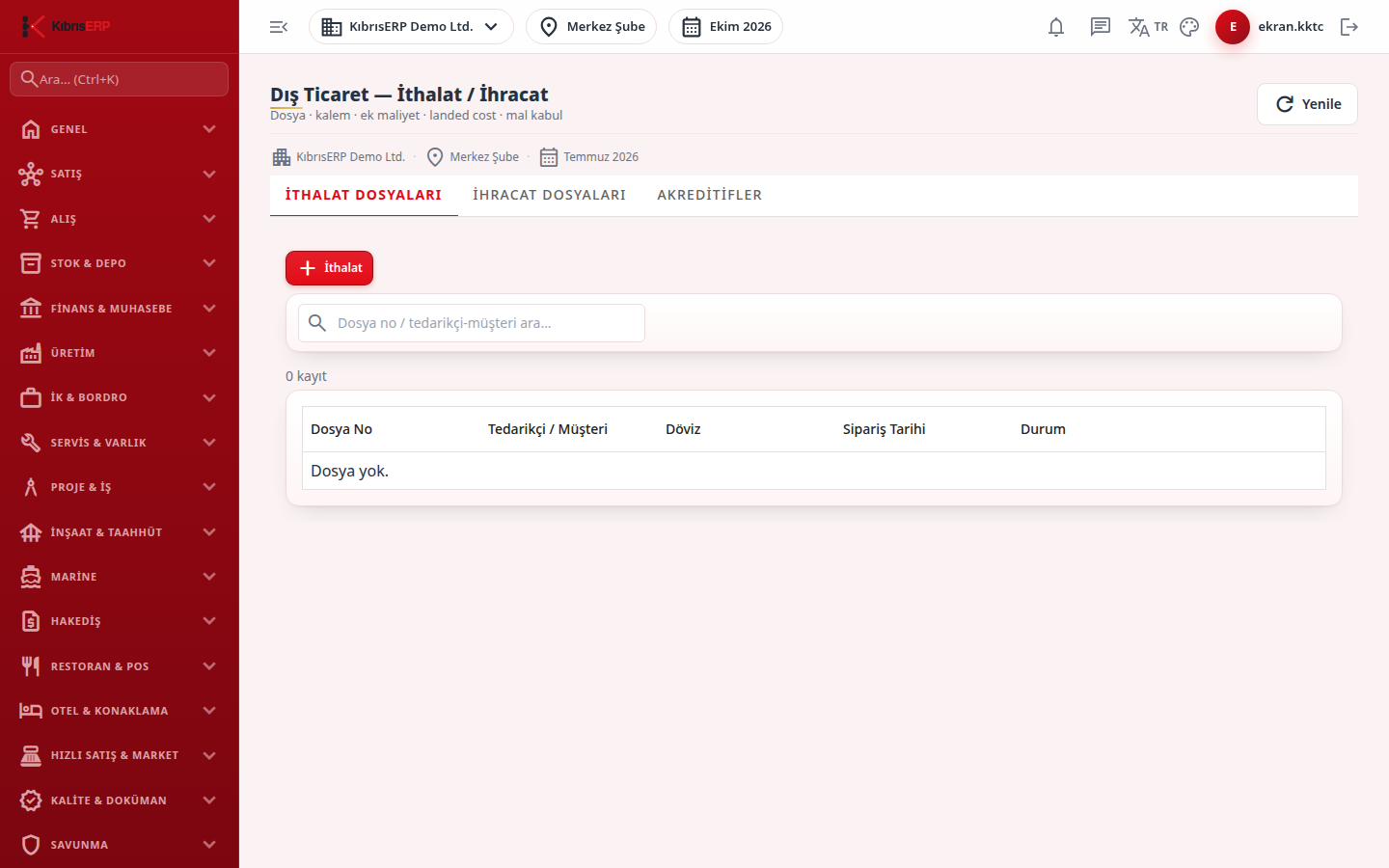Expand the Hızlı Satış & Market chevron
This screenshot has height=868, width=1389.
(x=209, y=755)
